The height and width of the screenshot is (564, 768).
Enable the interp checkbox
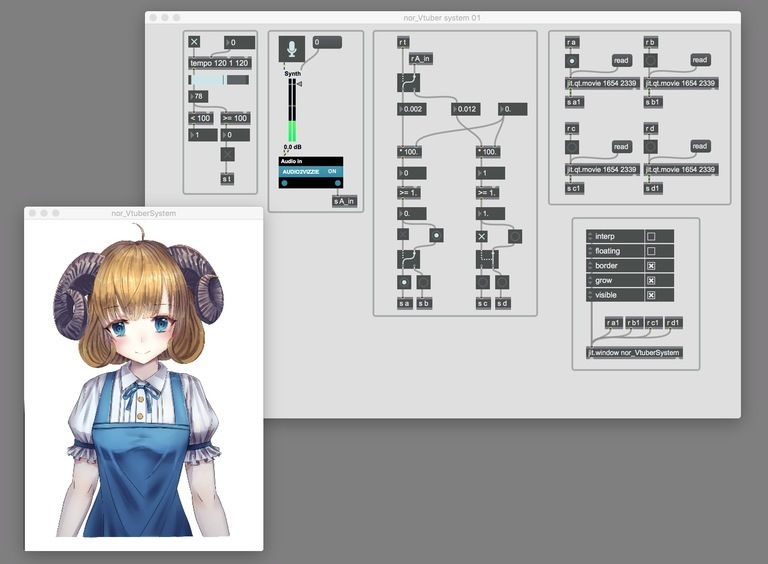click(651, 236)
